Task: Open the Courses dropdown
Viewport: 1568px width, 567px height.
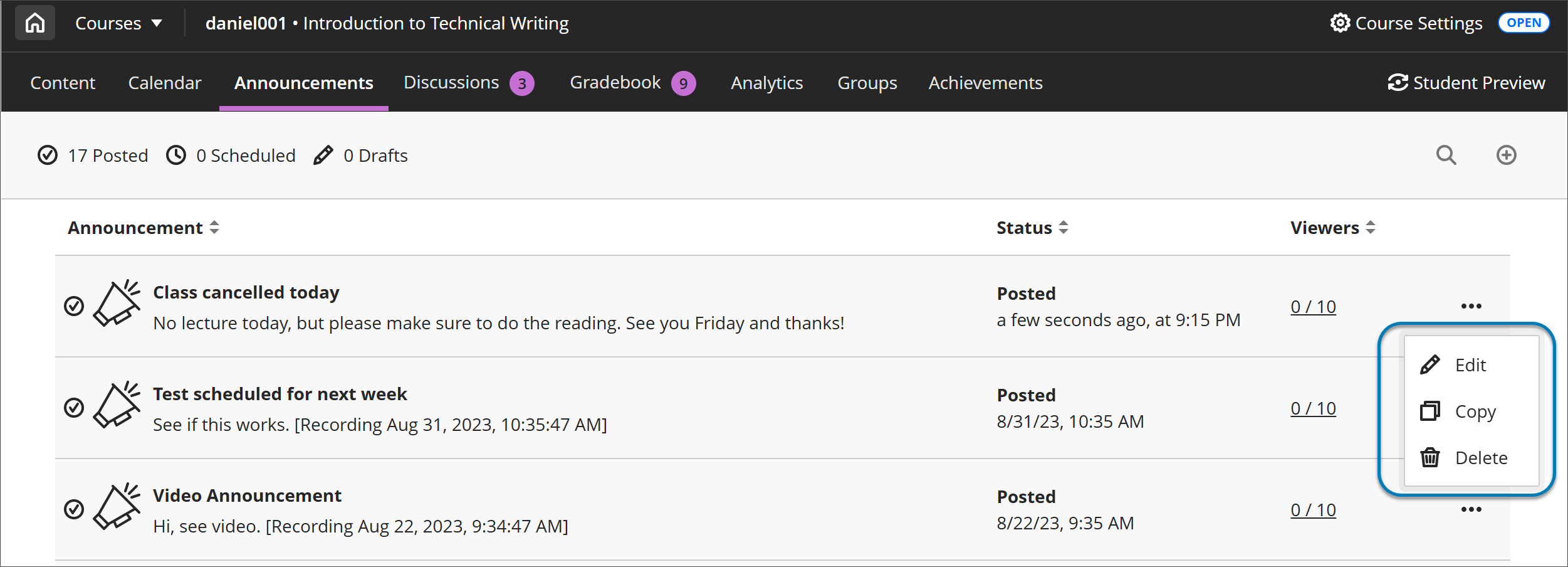Action: [118, 23]
